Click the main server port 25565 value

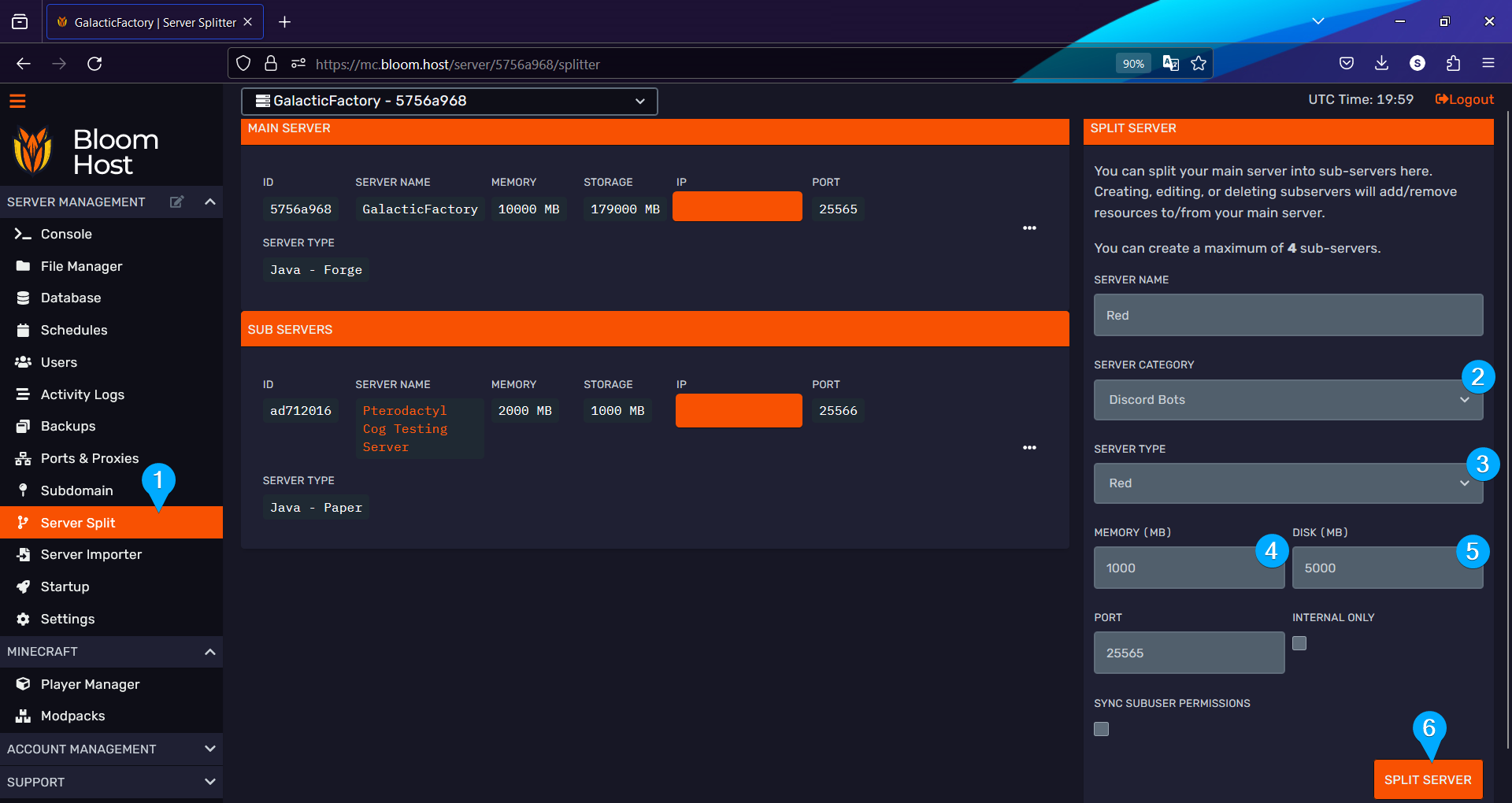pos(838,209)
